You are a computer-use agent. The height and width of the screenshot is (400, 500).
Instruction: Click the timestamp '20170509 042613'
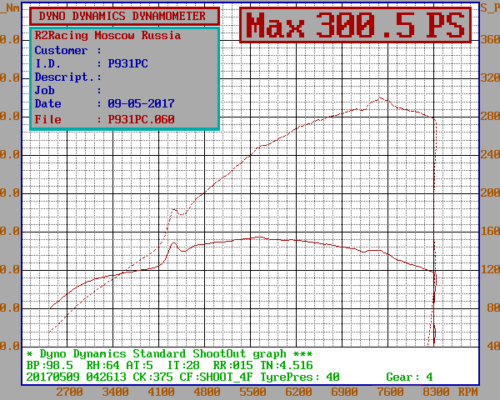point(76,377)
